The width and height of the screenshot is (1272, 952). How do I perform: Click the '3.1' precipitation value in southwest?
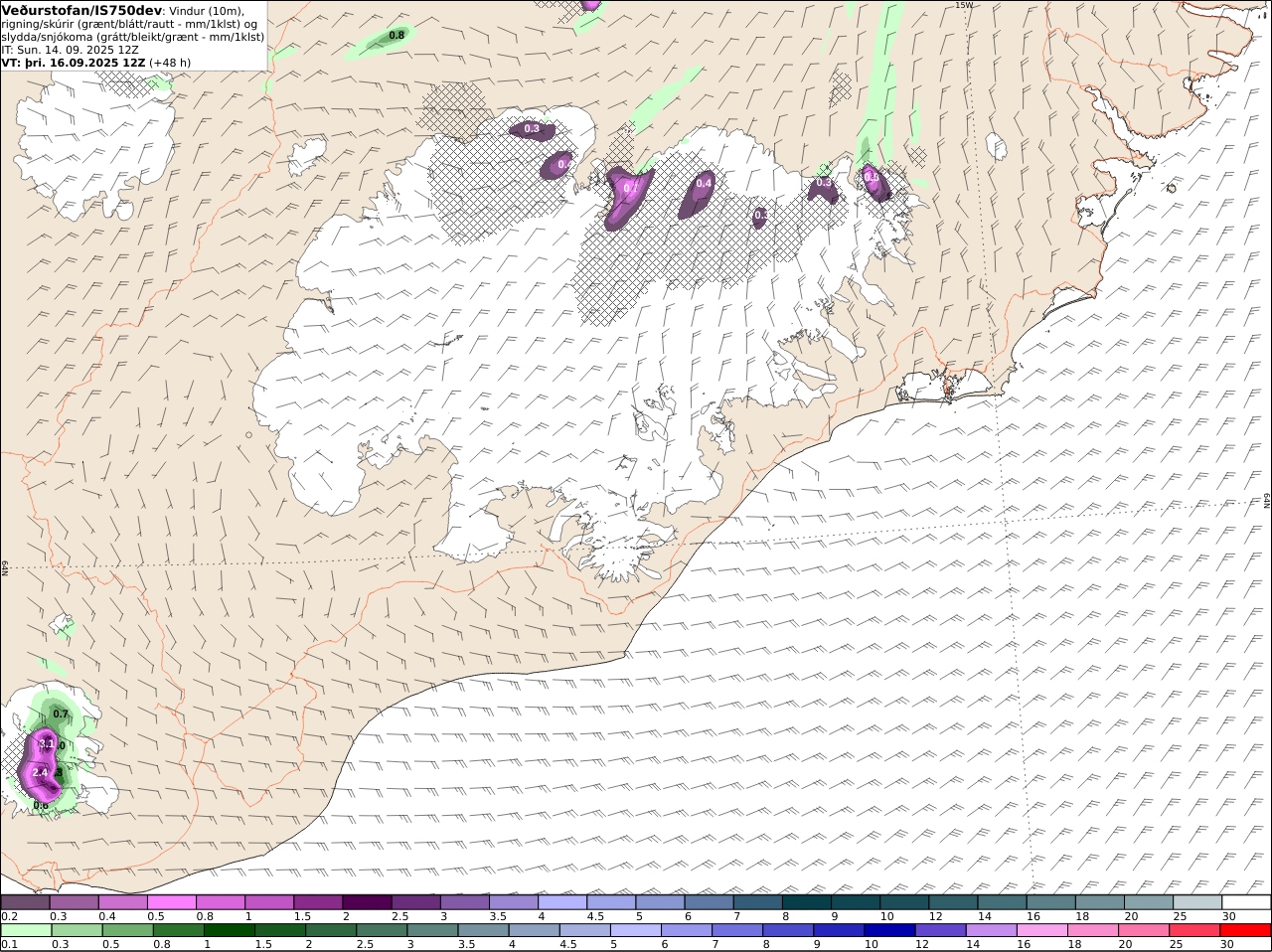[47, 743]
